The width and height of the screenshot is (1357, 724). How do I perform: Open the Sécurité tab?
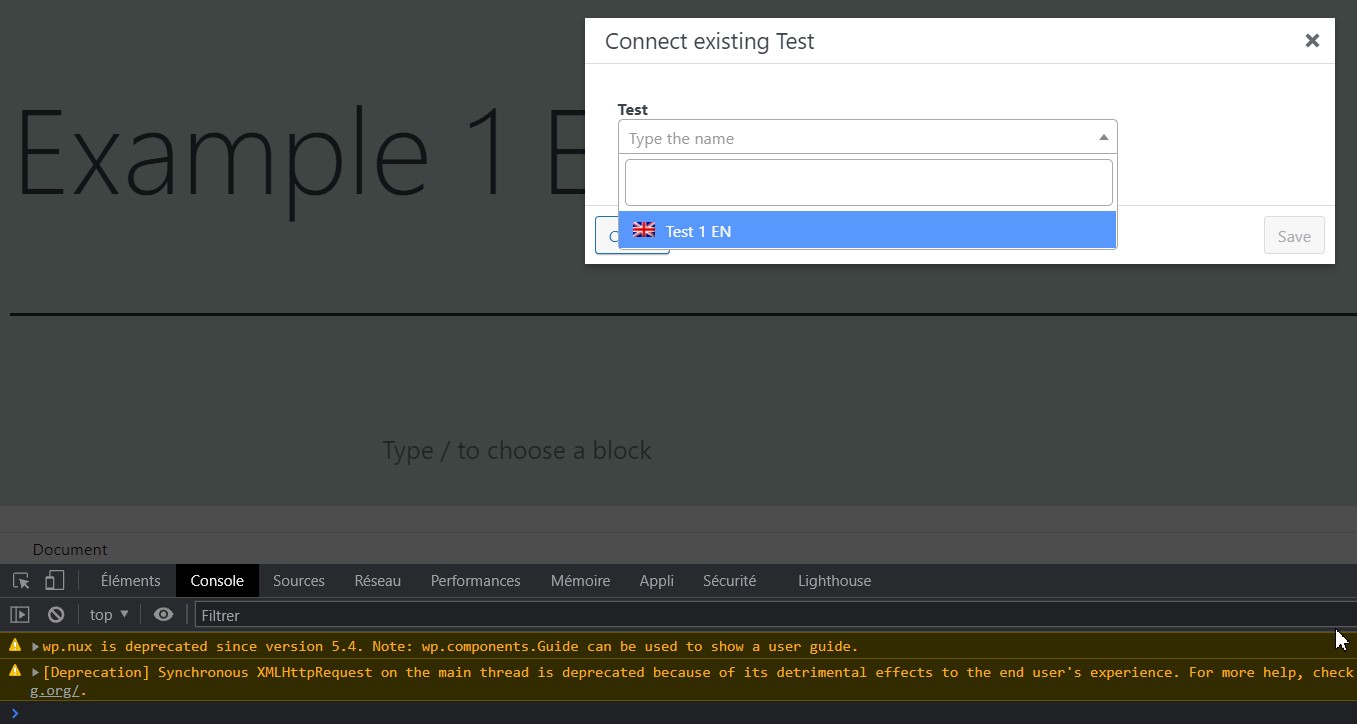[729, 581]
